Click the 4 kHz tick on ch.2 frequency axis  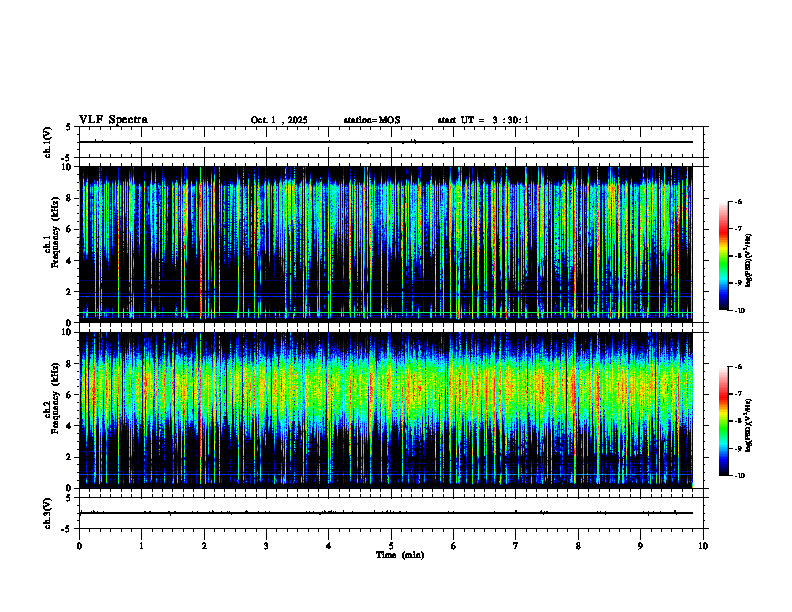click(x=71, y=426)
